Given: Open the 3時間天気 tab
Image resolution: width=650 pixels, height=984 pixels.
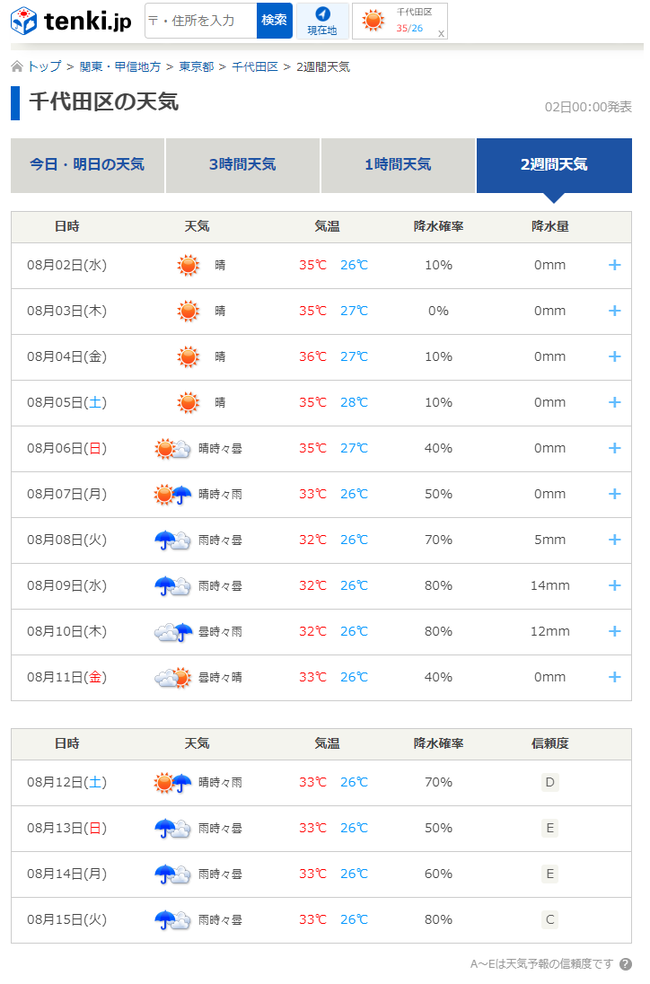Looking at the screenshot, I should pos(242,165).
